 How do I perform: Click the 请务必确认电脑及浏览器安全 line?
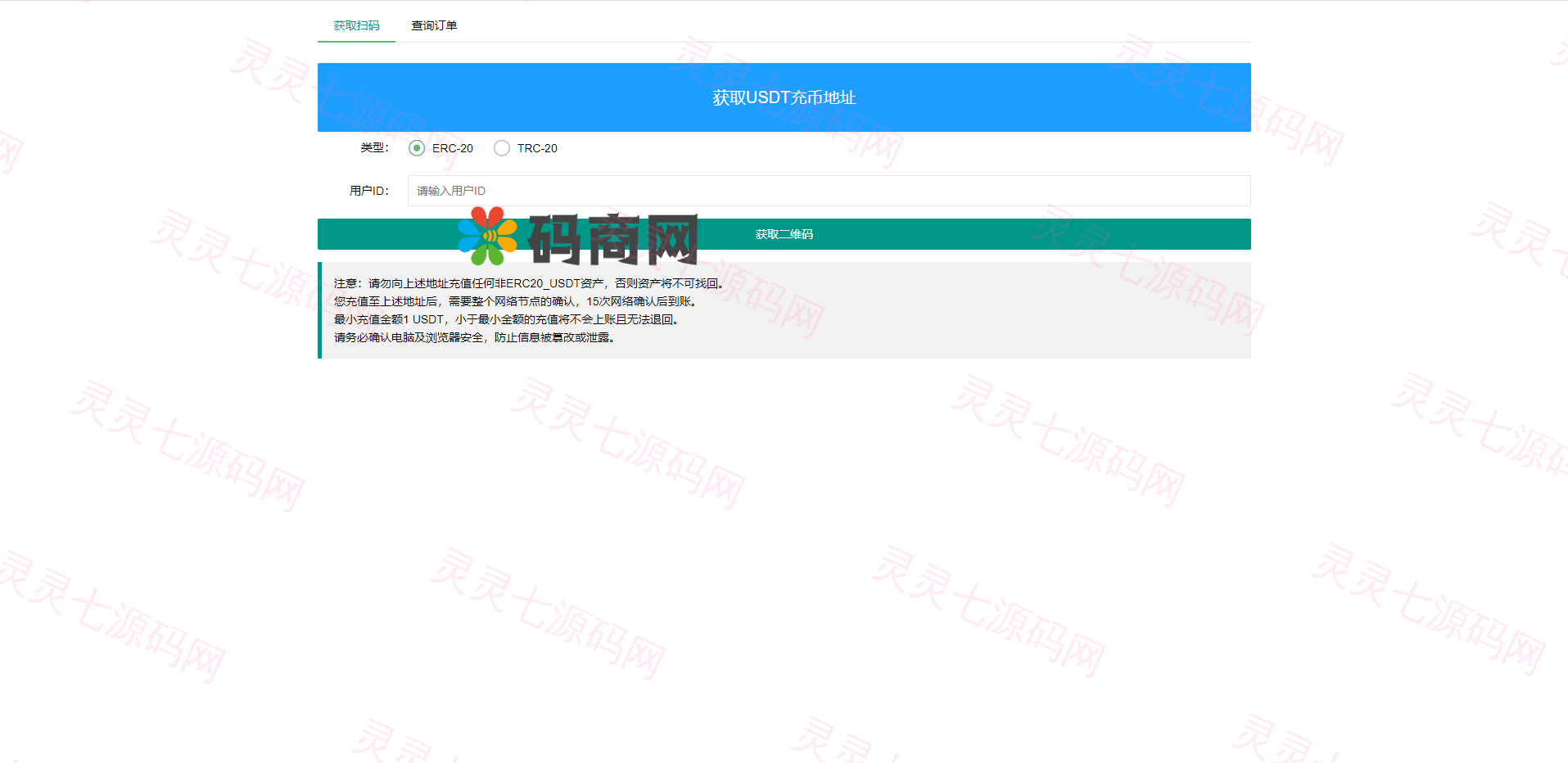point(475,337)
